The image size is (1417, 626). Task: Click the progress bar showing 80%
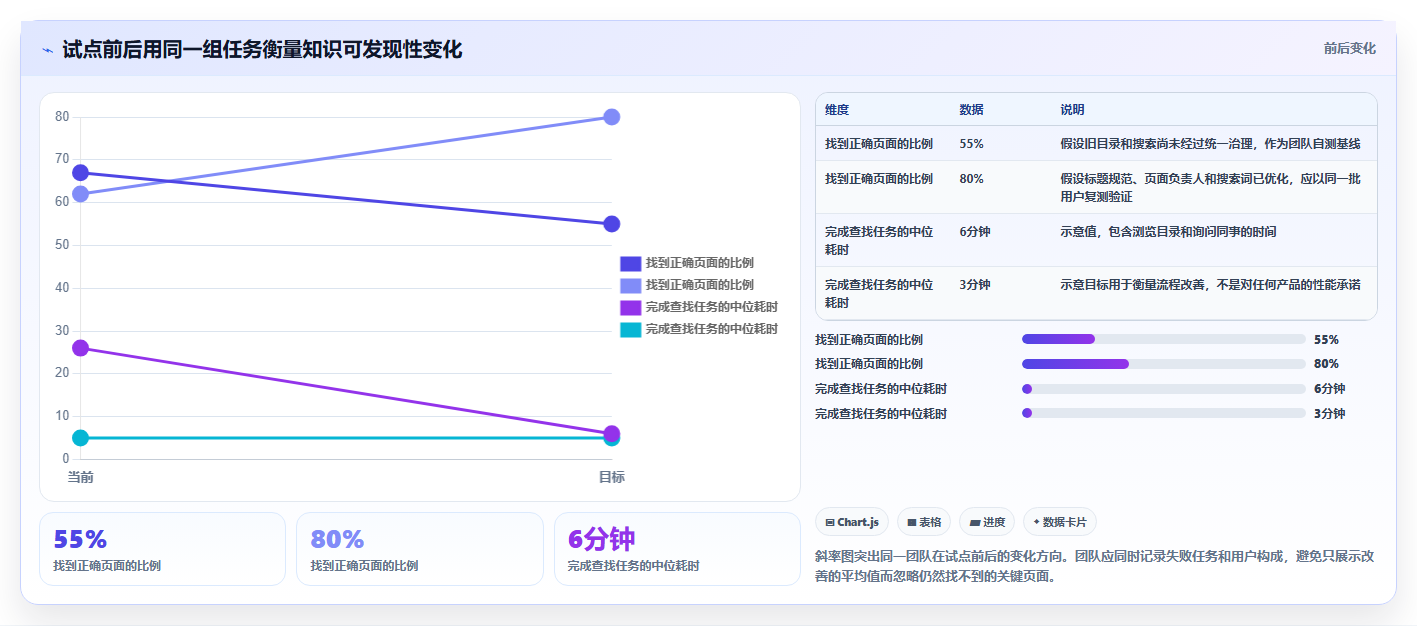(1164, 364)
